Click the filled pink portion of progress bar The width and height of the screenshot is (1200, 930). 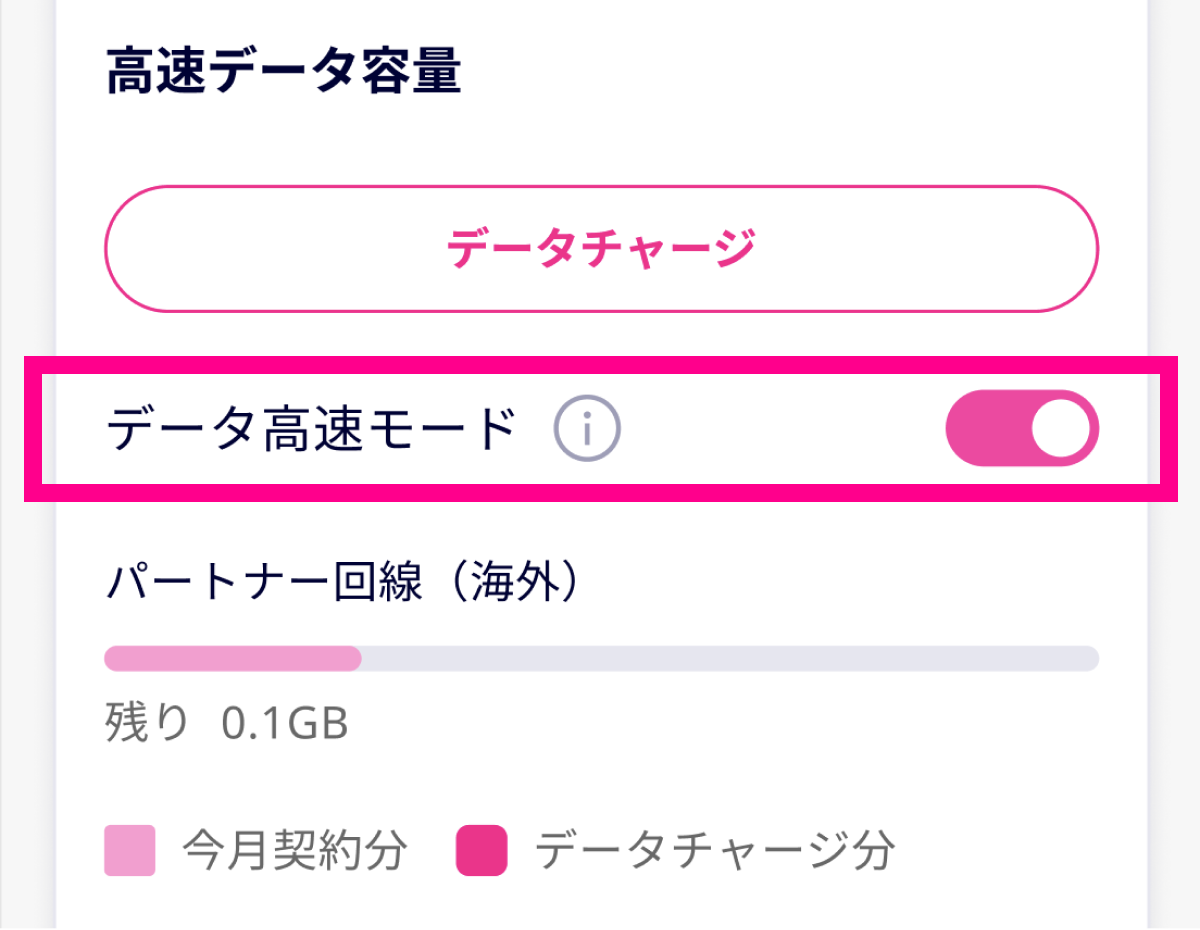(x=233, y=658)
